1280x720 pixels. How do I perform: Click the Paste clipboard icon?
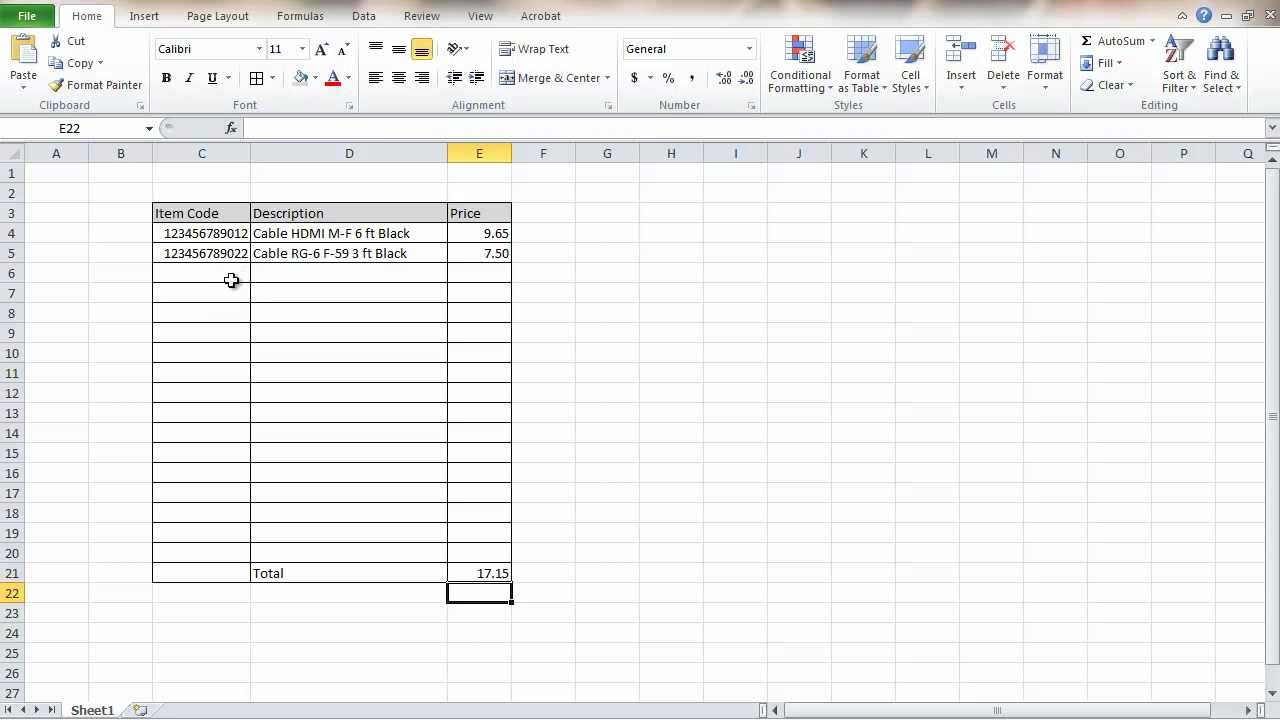tap(23, 50)
